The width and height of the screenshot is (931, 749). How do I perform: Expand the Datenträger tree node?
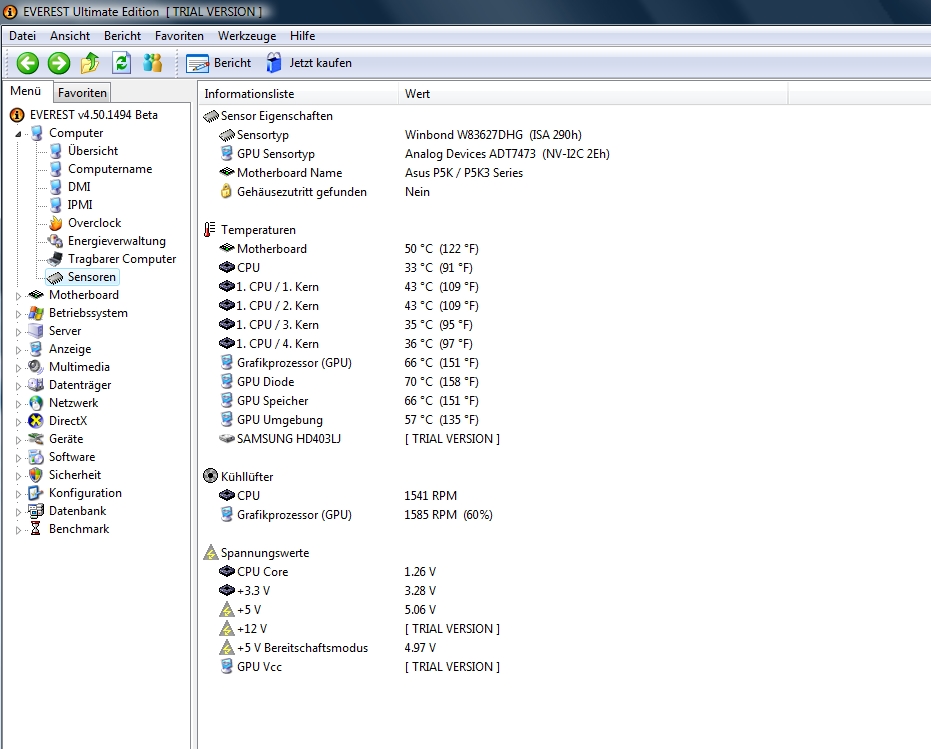pyautogui.click(x=18, y=385)
